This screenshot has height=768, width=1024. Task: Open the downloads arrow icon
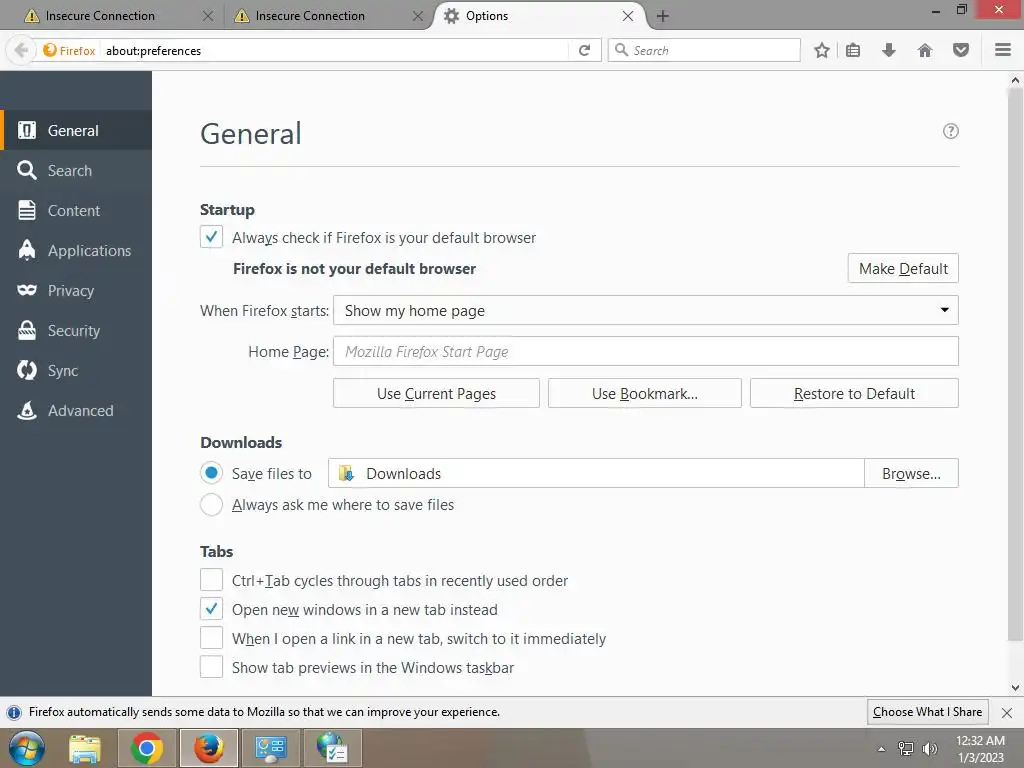coord(889,50)
